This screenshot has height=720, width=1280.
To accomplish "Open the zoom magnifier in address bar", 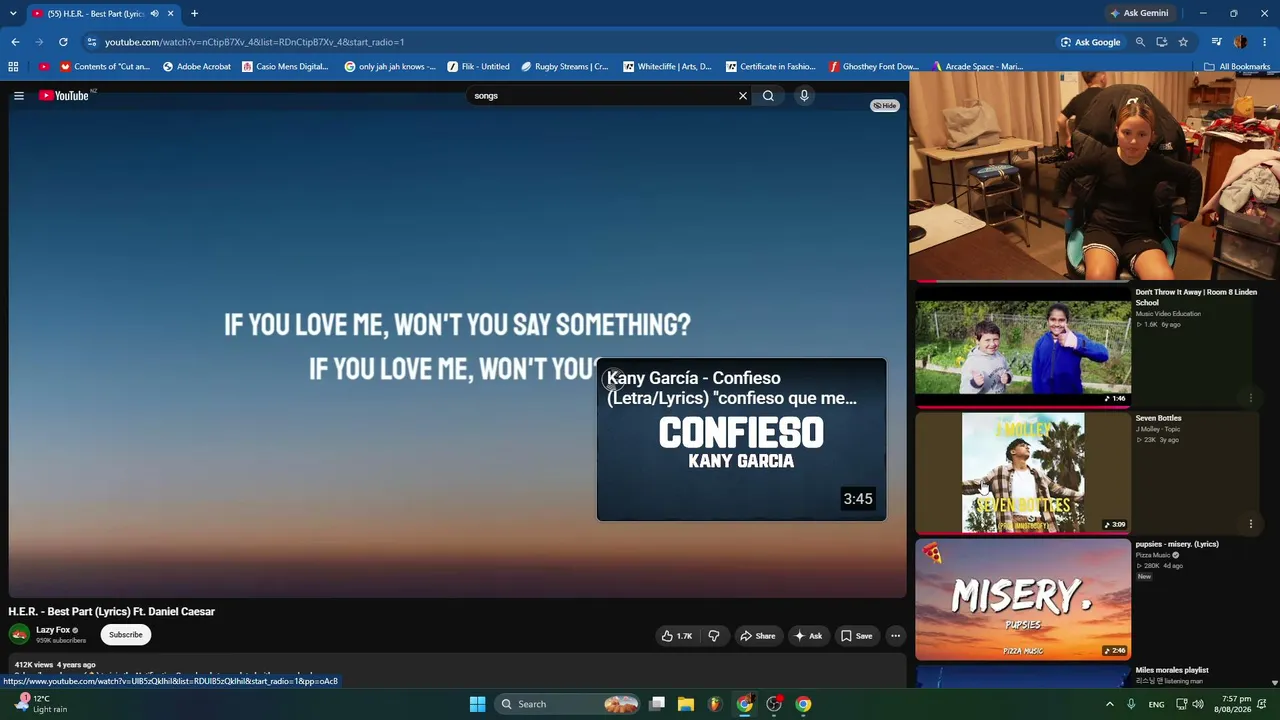I will click(x=1140, y=42).
